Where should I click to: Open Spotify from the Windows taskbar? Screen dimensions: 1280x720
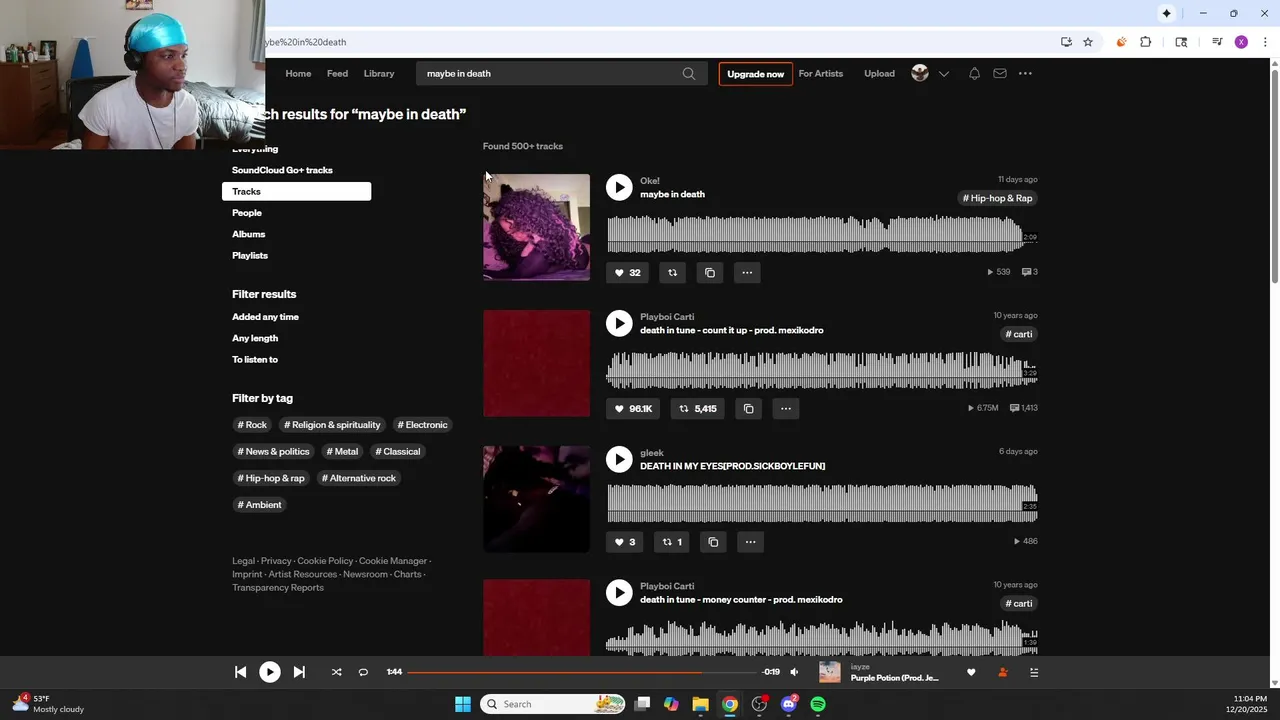818,704
